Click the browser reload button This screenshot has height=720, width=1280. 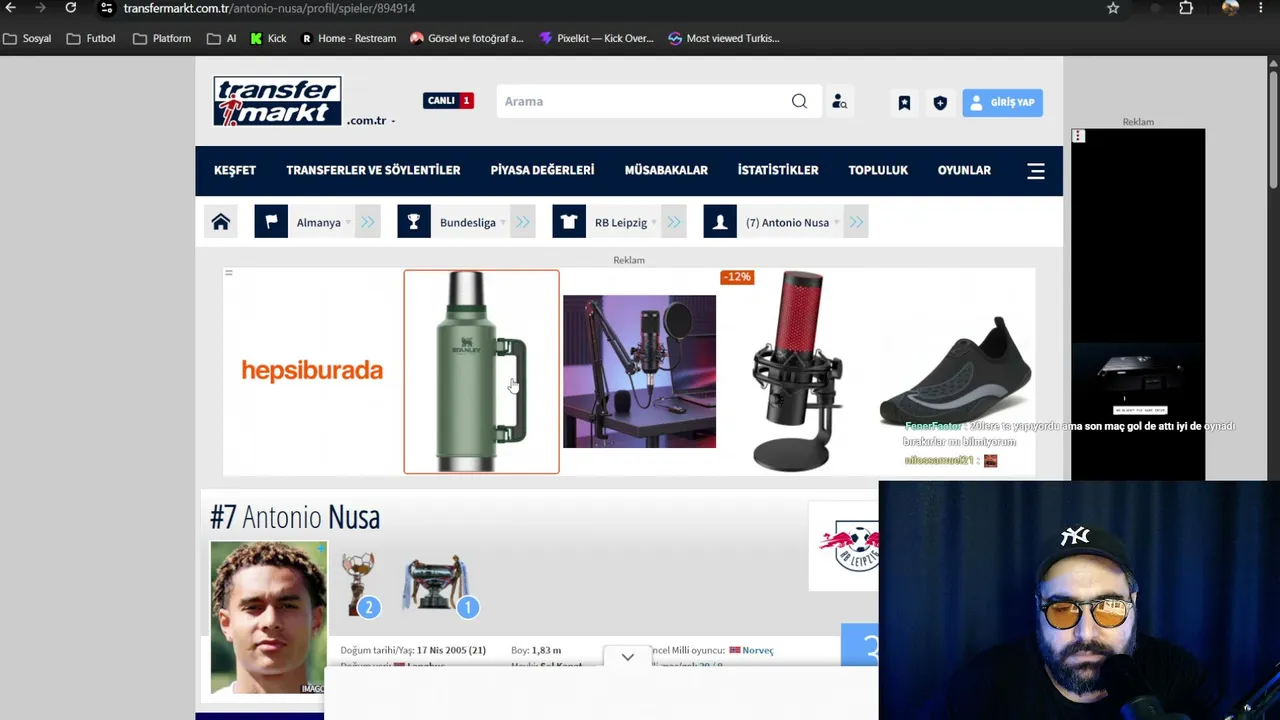point(70,8)
